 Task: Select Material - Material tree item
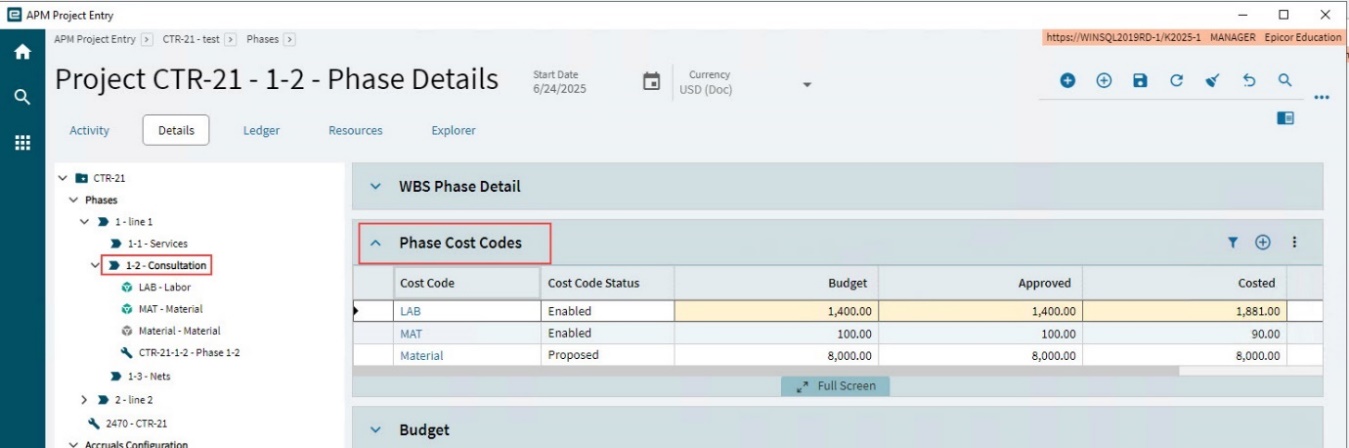(179, 331)
